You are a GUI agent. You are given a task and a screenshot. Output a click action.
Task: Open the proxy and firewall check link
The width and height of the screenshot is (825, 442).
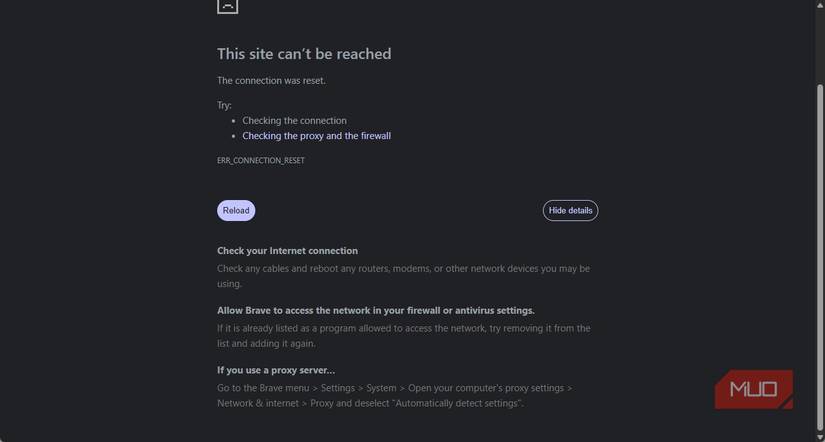coord(316,136)
